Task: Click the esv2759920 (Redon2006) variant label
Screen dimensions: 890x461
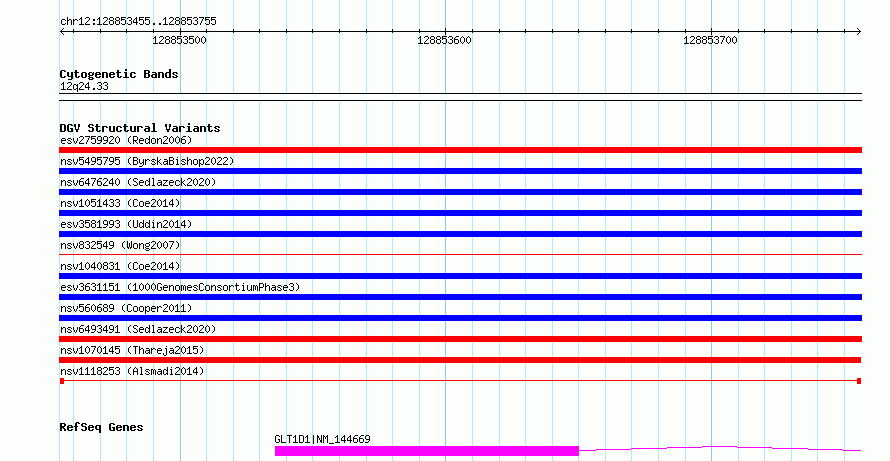Action: (126, 140)
